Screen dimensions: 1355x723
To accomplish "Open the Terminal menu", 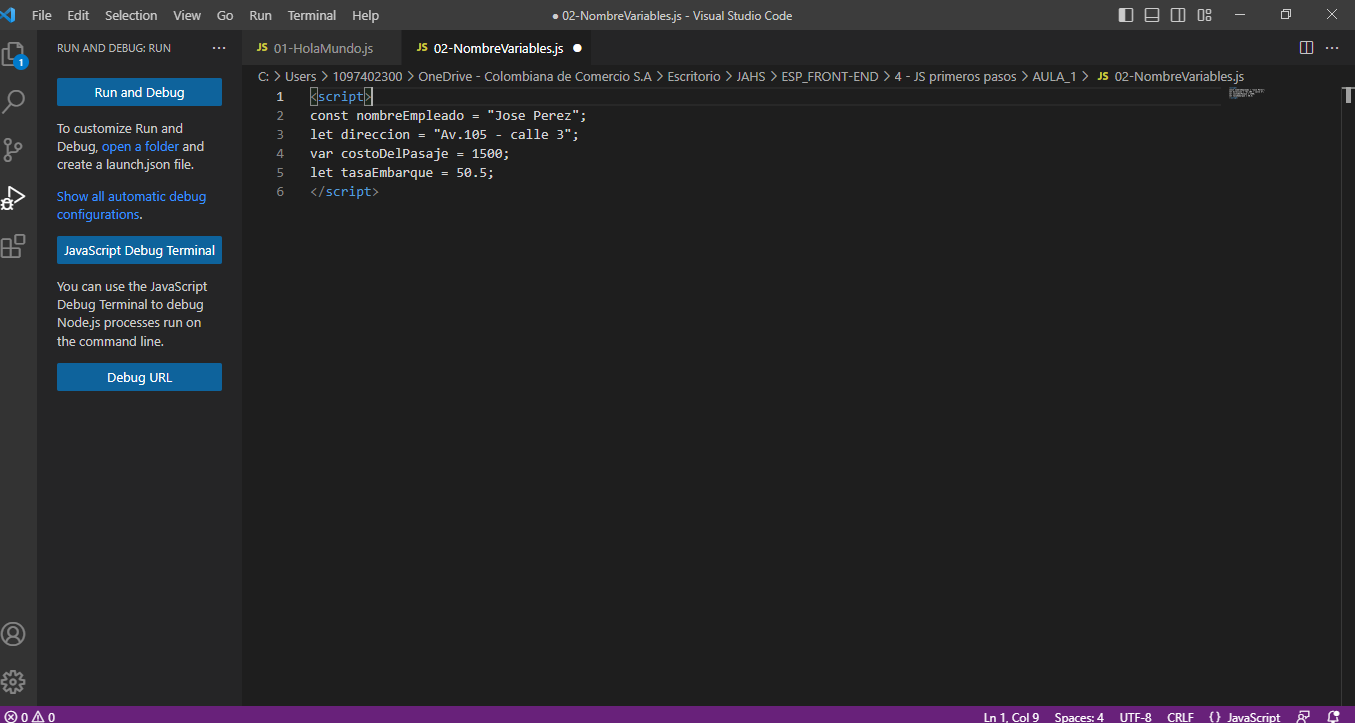I will coord(312,15).
